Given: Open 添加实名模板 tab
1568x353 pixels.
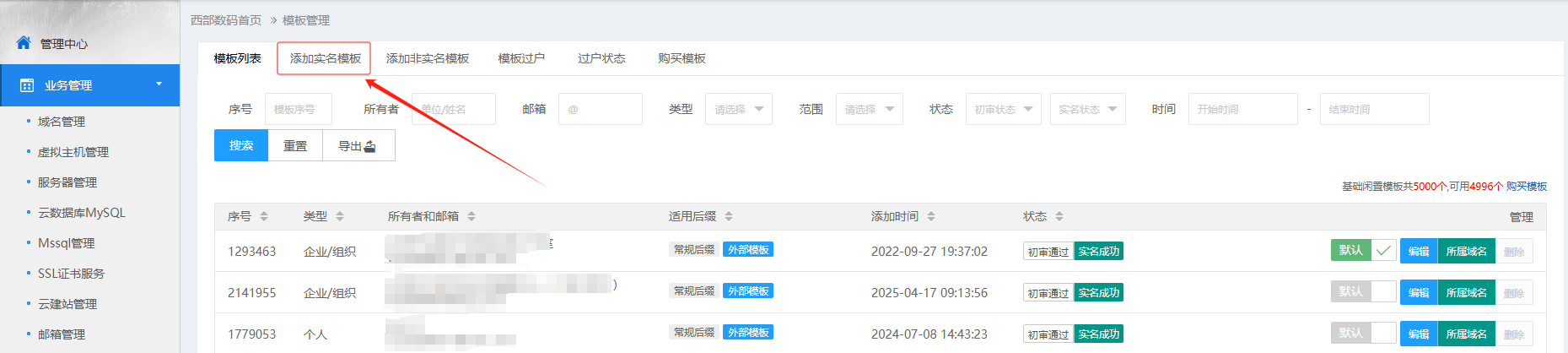Looking at the screenshot, I should [x=325, y=58].
